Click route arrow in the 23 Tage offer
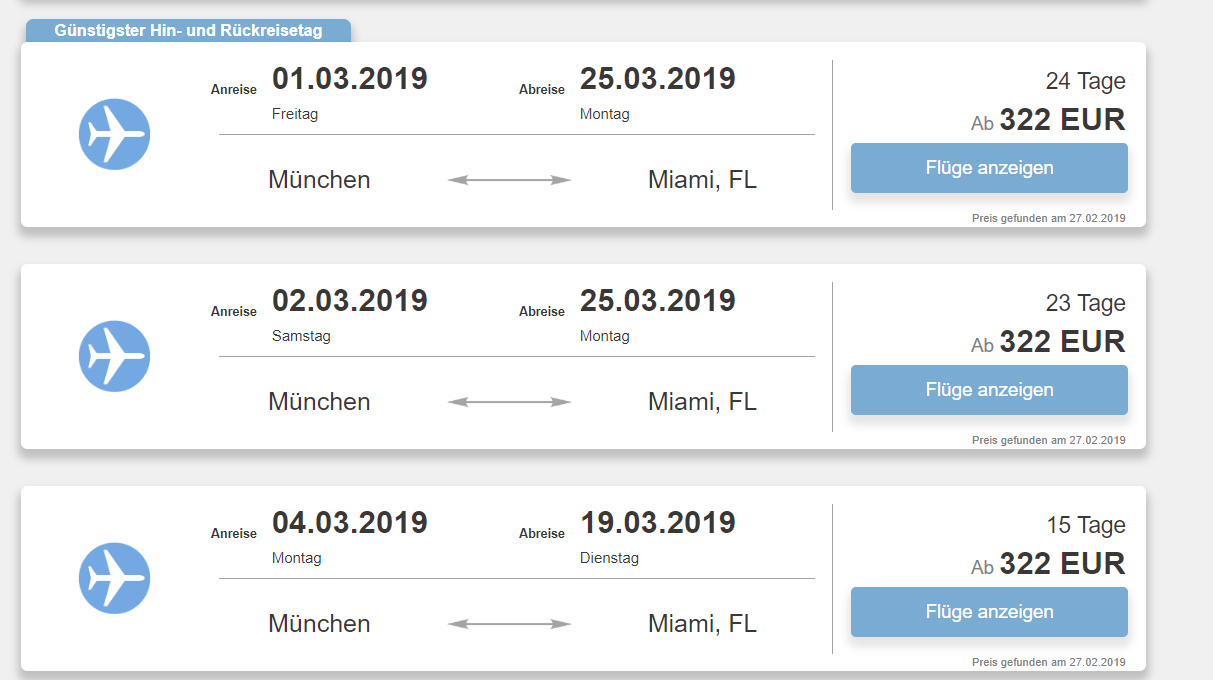Viewport: 1213px width, 680px height. pos(509,402)
